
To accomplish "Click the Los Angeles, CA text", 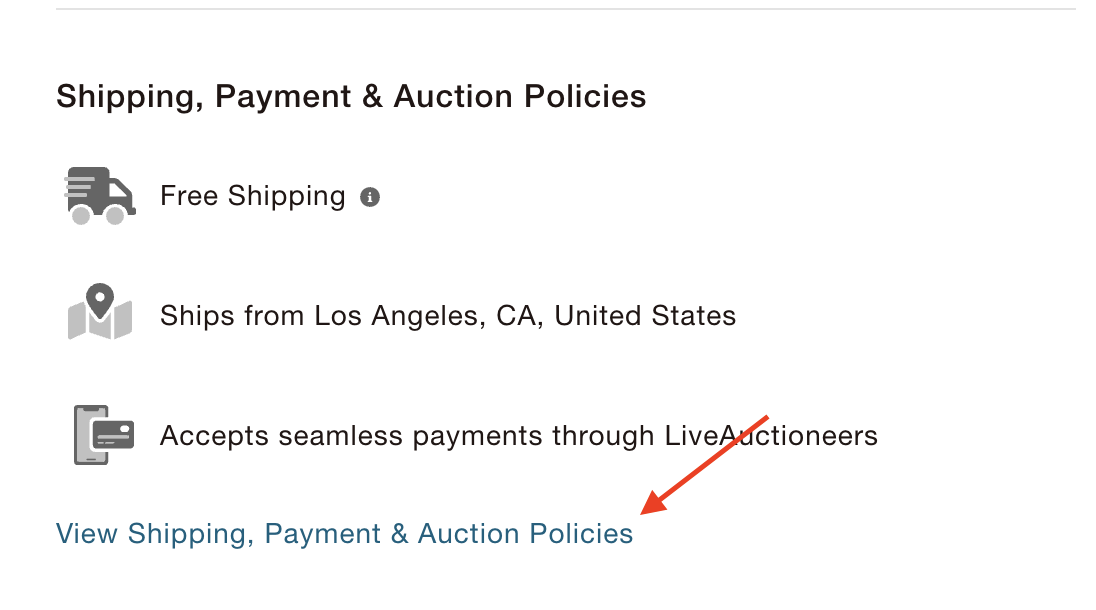I will (x=429, y=316).
